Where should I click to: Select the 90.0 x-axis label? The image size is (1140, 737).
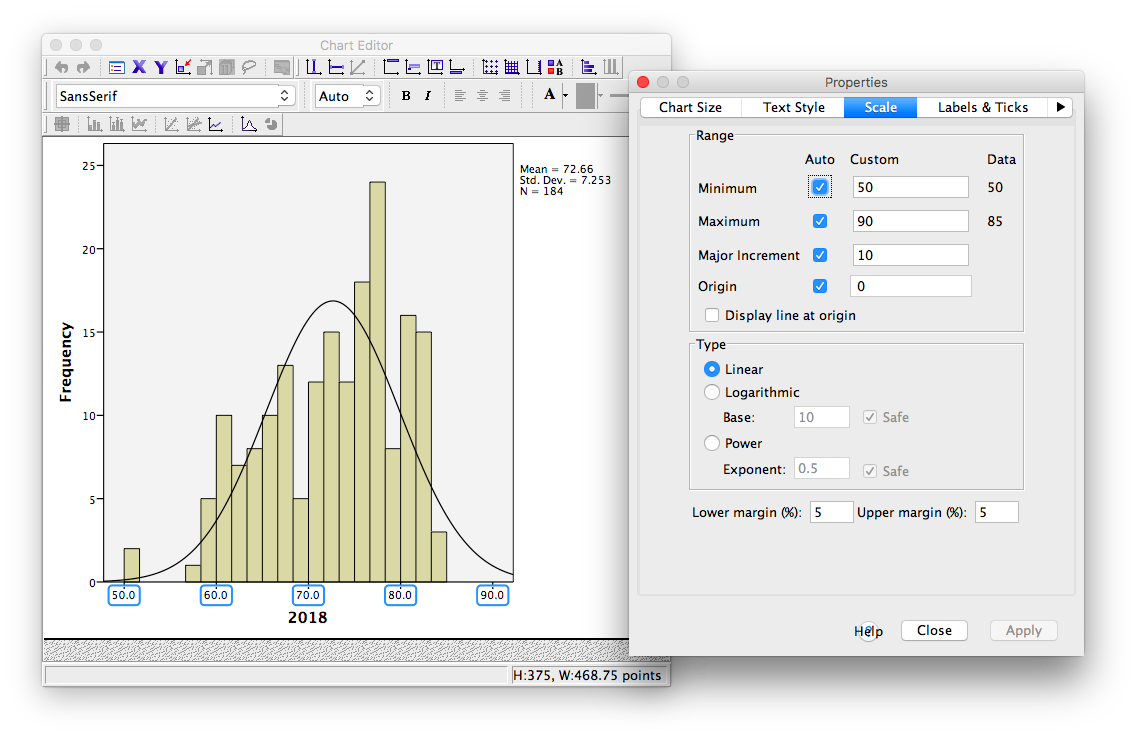[492, 595]
